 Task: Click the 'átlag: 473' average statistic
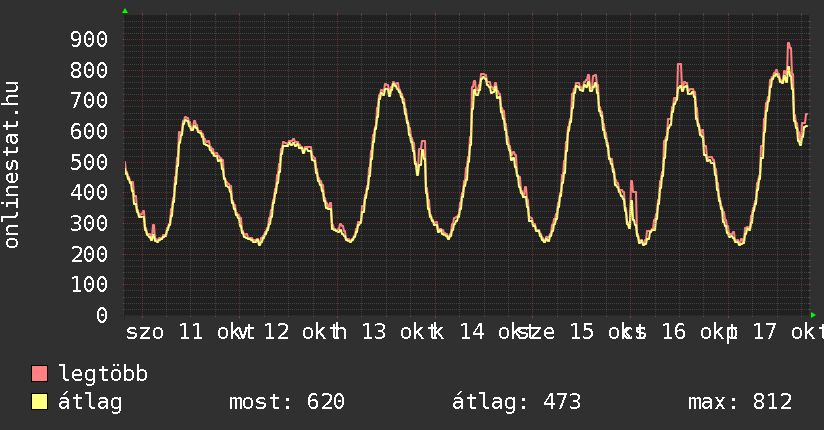point(516,403)
